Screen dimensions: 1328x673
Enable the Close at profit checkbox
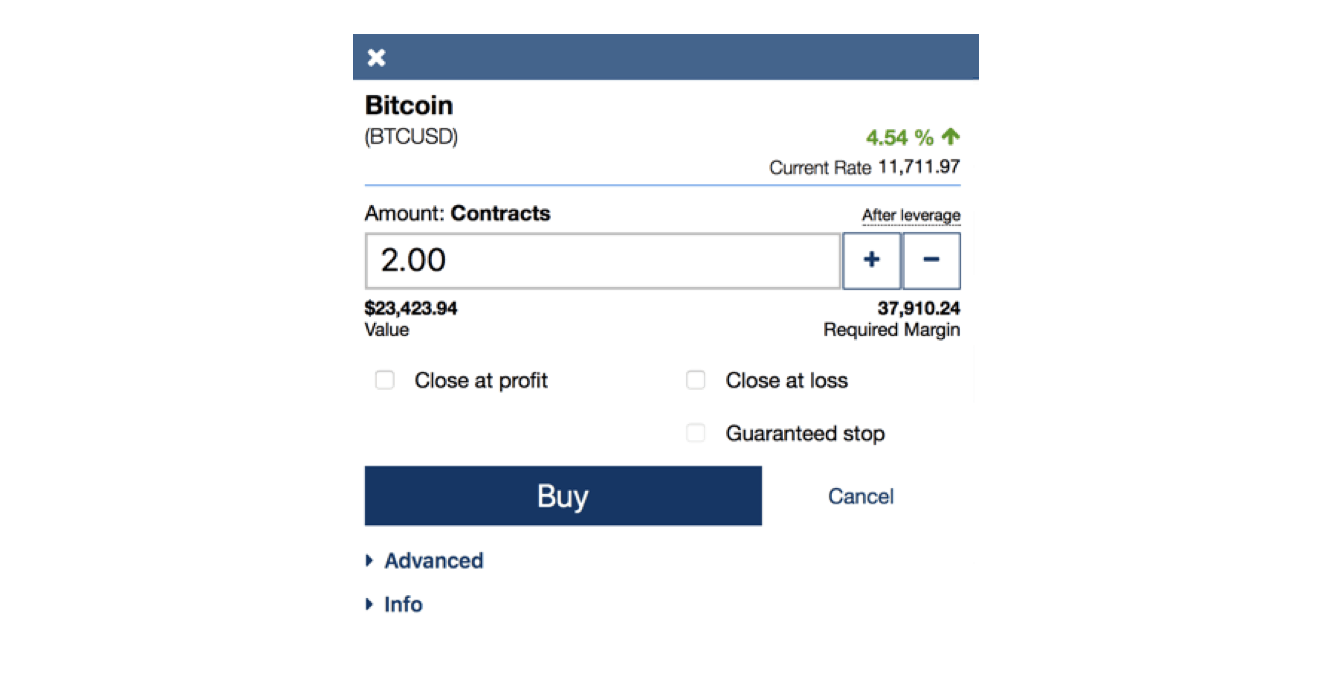[385, 380]
